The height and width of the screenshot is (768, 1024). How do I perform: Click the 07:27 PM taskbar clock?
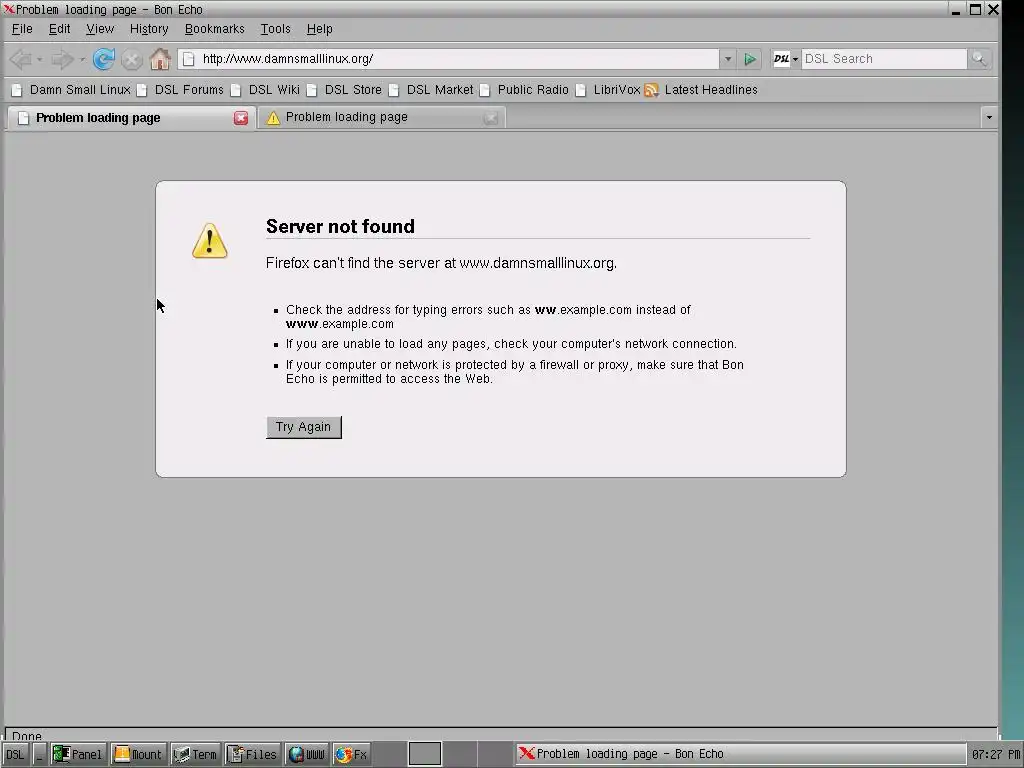coord(995,754)
